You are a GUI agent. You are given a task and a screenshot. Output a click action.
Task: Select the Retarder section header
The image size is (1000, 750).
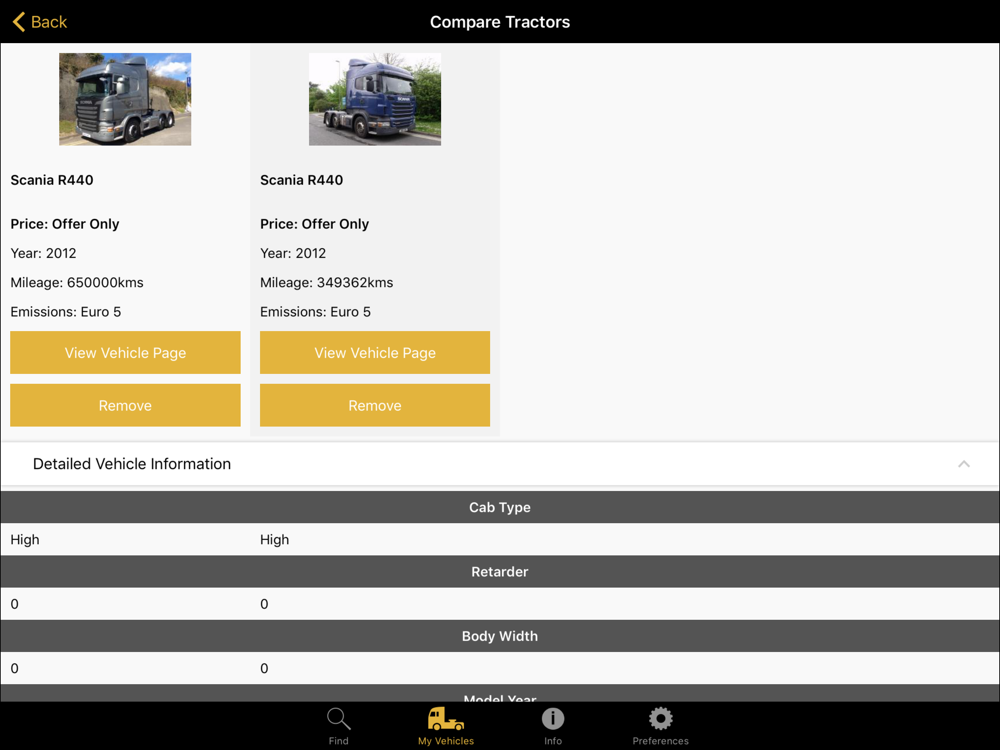500,571
